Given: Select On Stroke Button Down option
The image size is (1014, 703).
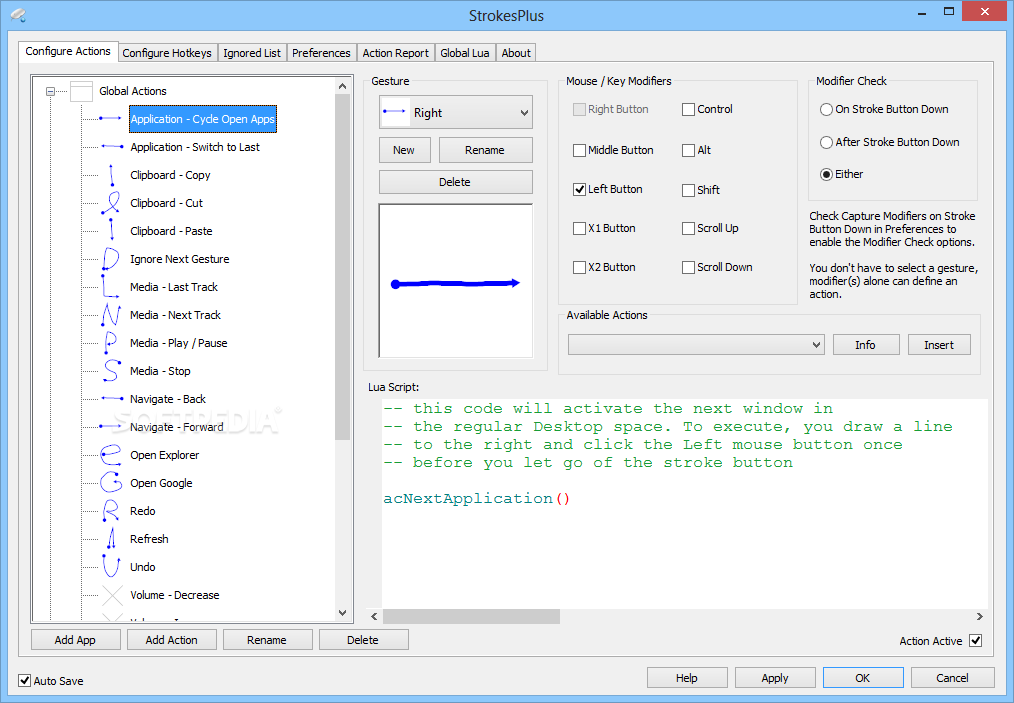Looking at the screenshot, I should (x=826, y=109).
